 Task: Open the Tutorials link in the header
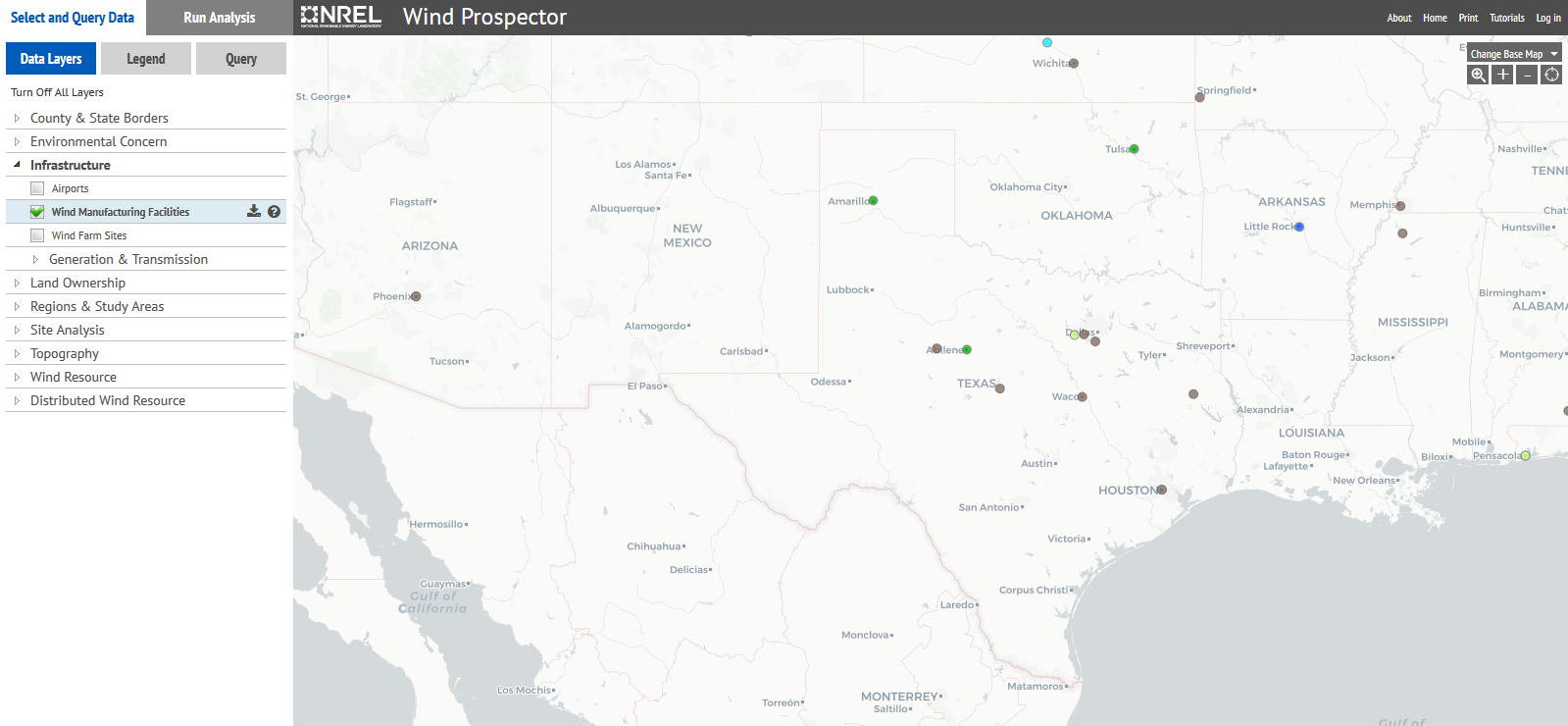point(1506,18)
